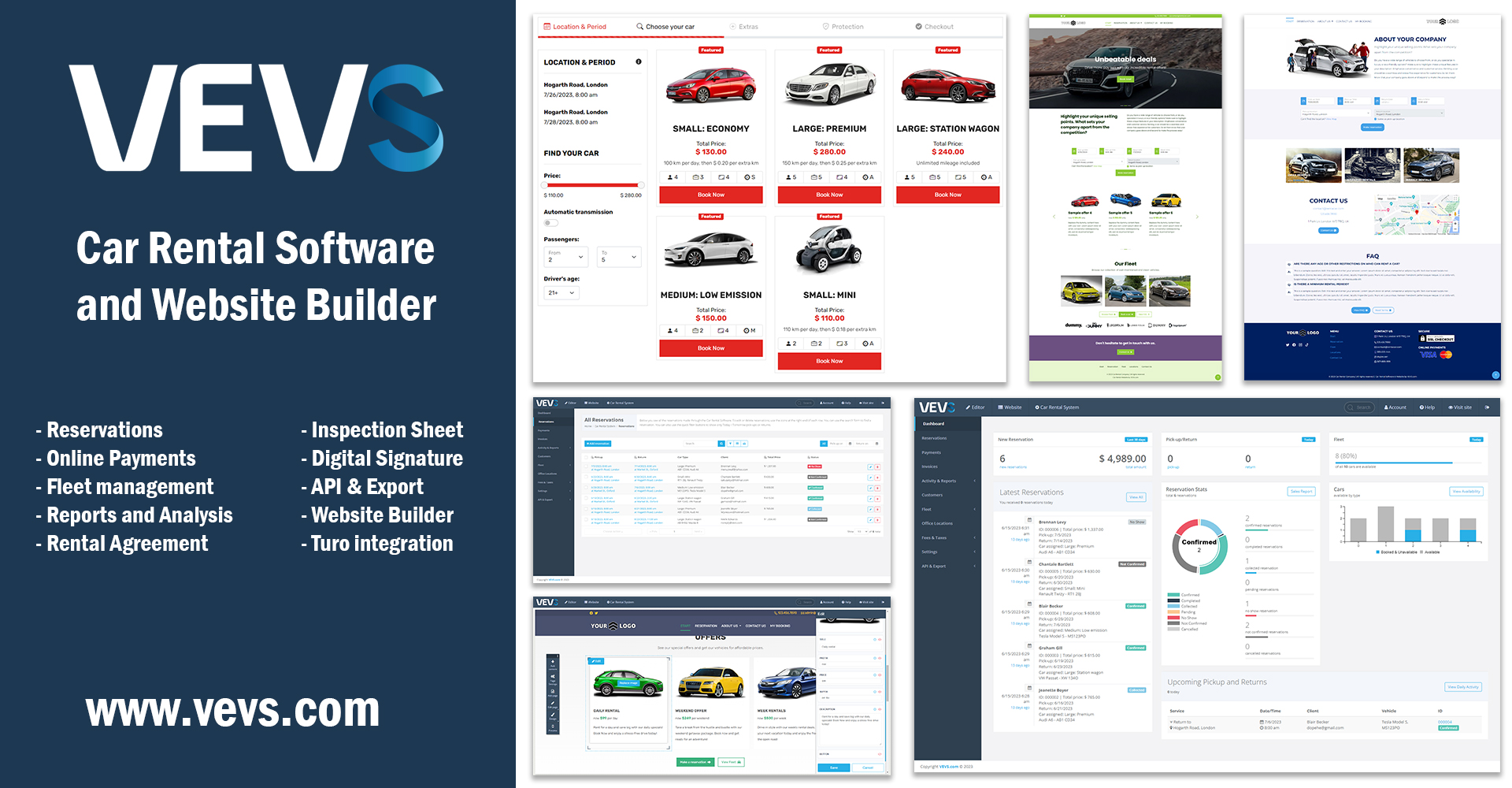Open Editor in dashboard window top bar
This screenshot has width=1512, height=788.
click(975, 407)
